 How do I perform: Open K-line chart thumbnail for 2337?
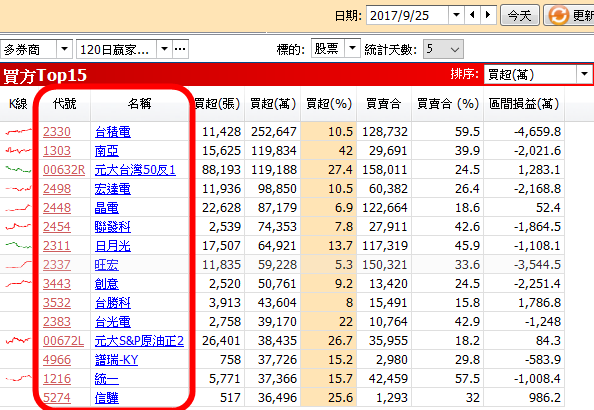tap(19, 264)
